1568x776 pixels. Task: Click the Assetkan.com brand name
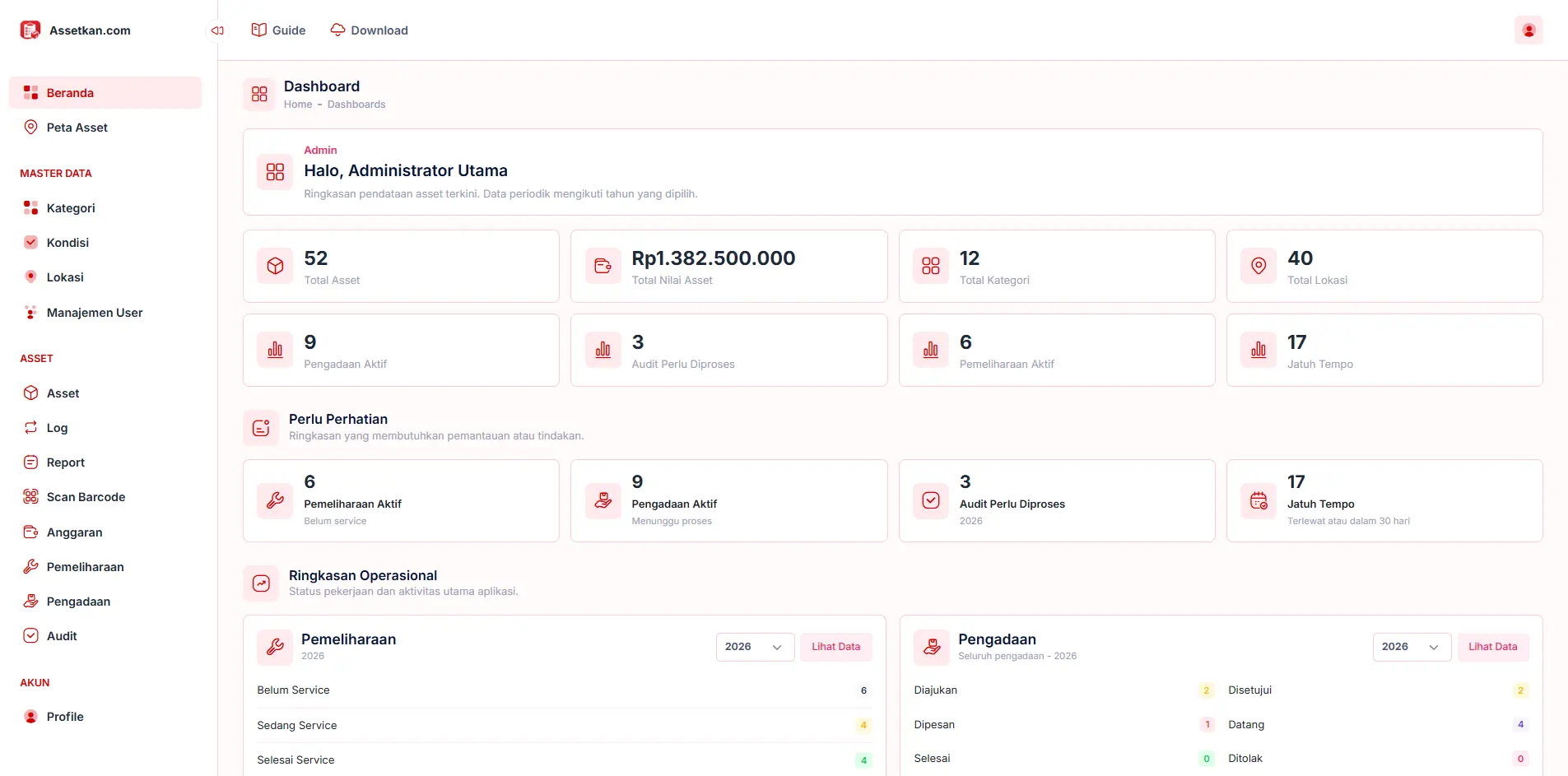coord(90,30)
